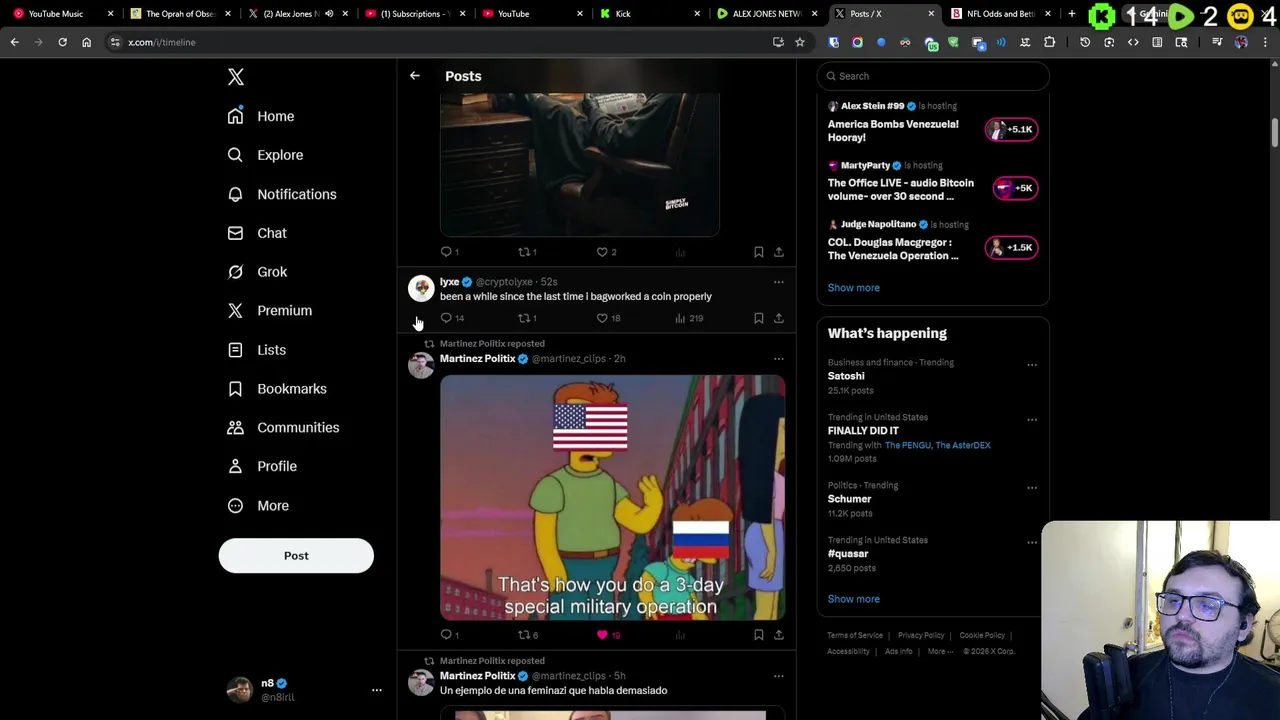This screenshot has height=720, width=1280.
Task: Open the browser extensions puzzle icon
Action: tap(1049, 42)
